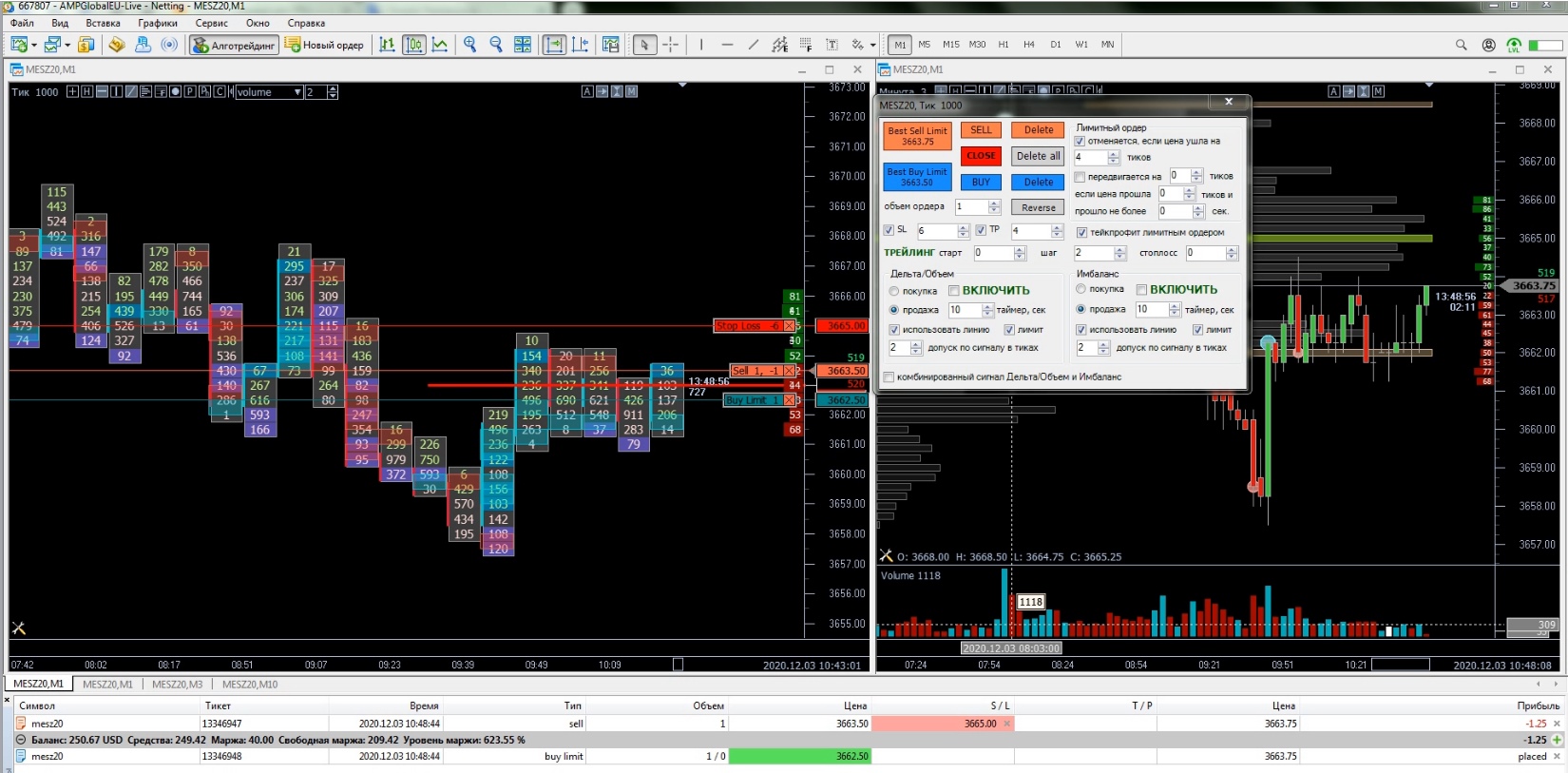
Task: Click the Новый ордер button
Action: point(325,45)
